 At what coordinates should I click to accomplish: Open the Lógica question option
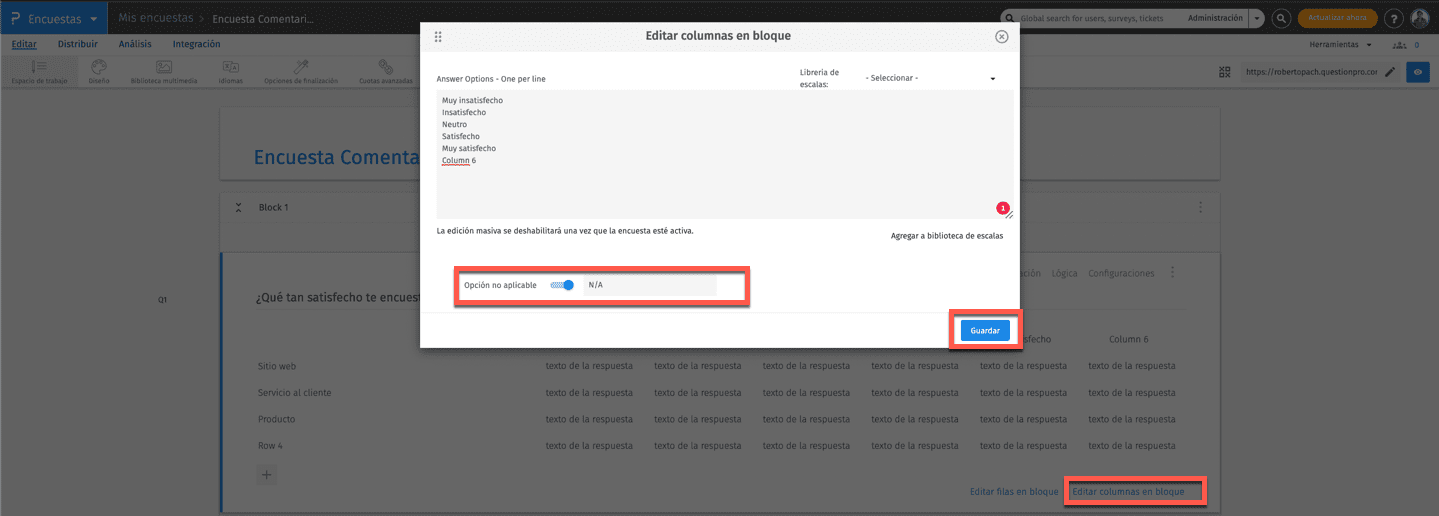point(1065,273)
